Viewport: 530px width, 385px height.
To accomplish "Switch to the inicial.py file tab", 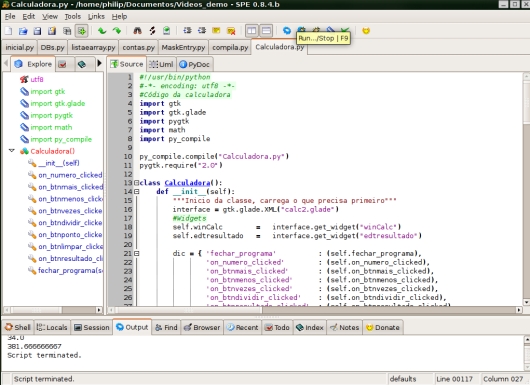I will (x=20, y=48).
